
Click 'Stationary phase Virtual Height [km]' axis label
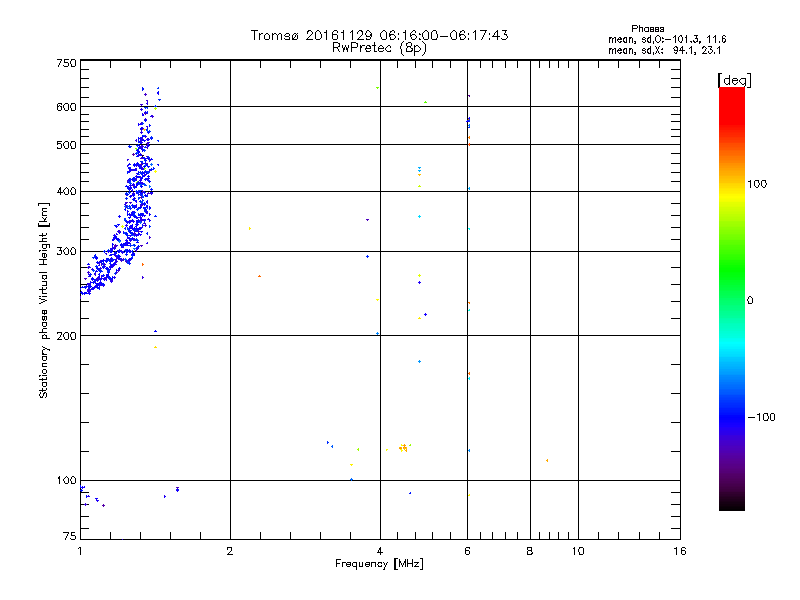[44, 300]
